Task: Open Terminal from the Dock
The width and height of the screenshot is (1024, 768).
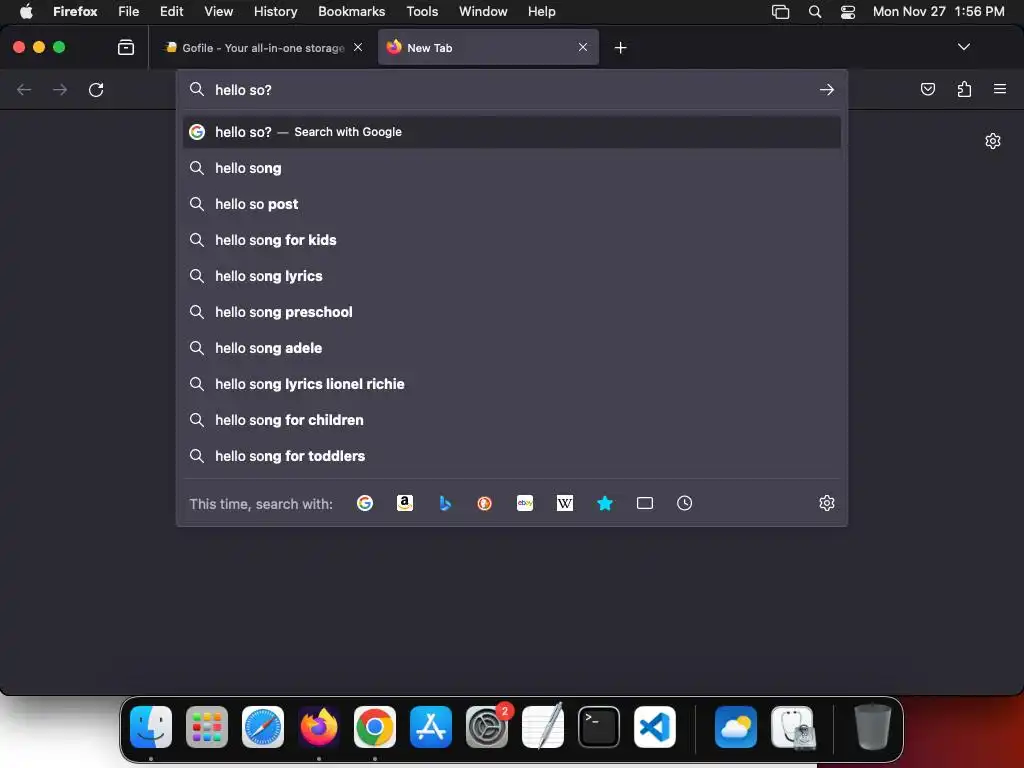Action: (x=599, y=727)
